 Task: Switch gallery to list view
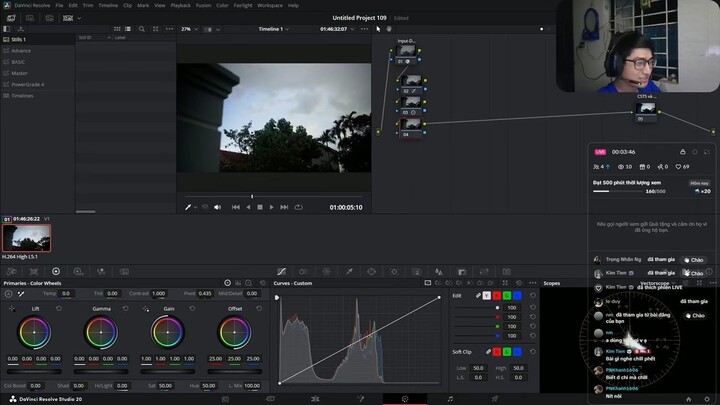[x=128, y=29]
